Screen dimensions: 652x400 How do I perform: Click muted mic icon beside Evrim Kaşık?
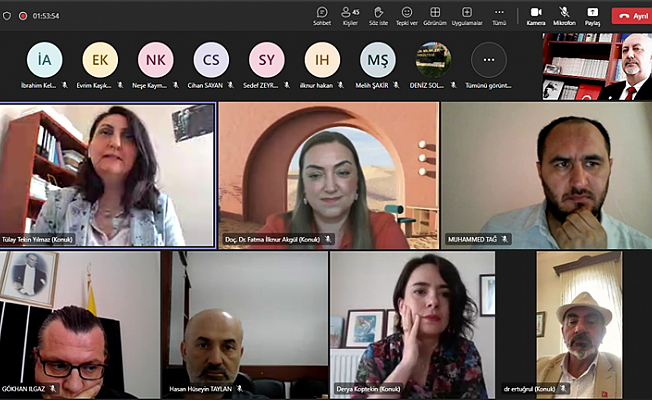coord(120,85)
